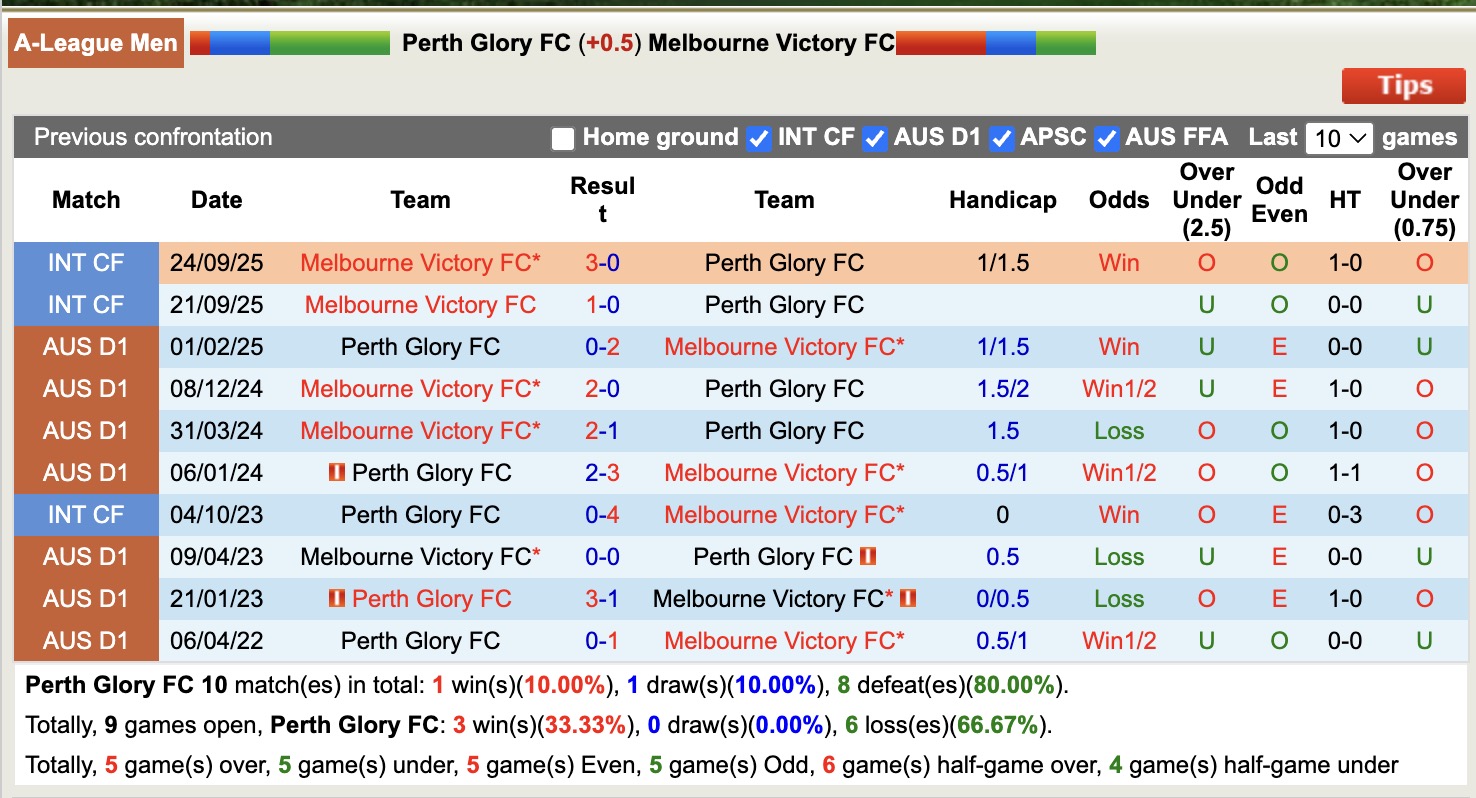Open the Last games count dropdown
The width and height of the screenshot is (1476, 798).
[1339, 138]
